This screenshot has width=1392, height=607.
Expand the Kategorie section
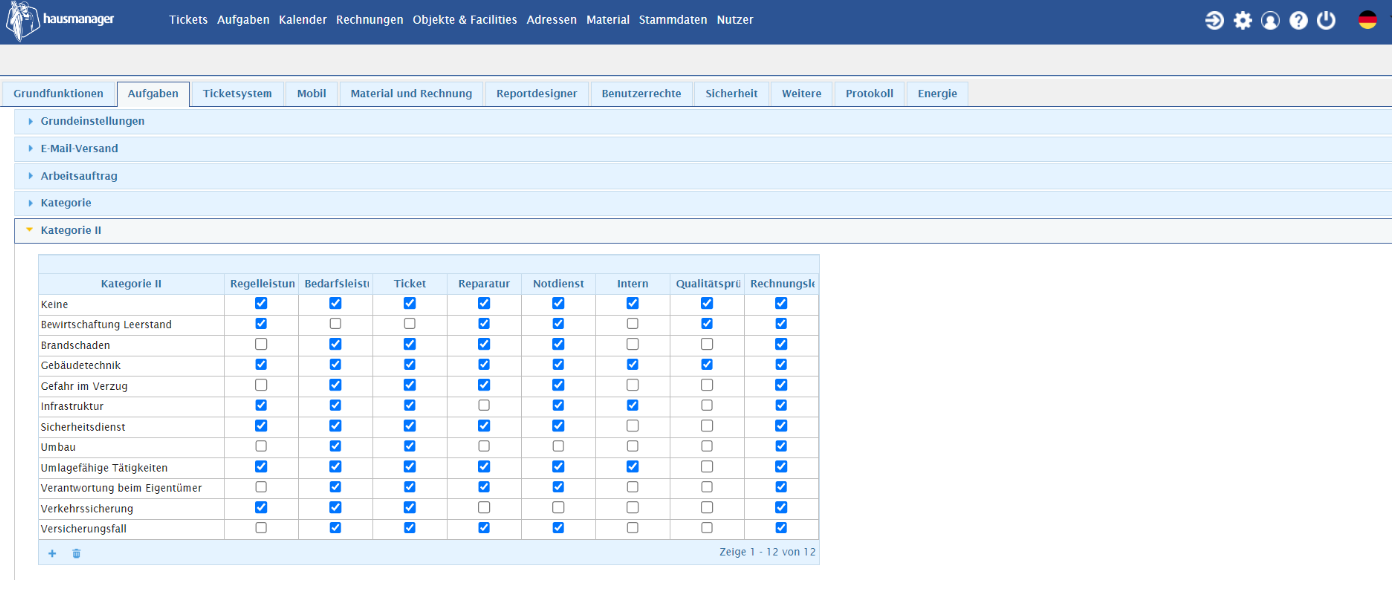point(703,203)
